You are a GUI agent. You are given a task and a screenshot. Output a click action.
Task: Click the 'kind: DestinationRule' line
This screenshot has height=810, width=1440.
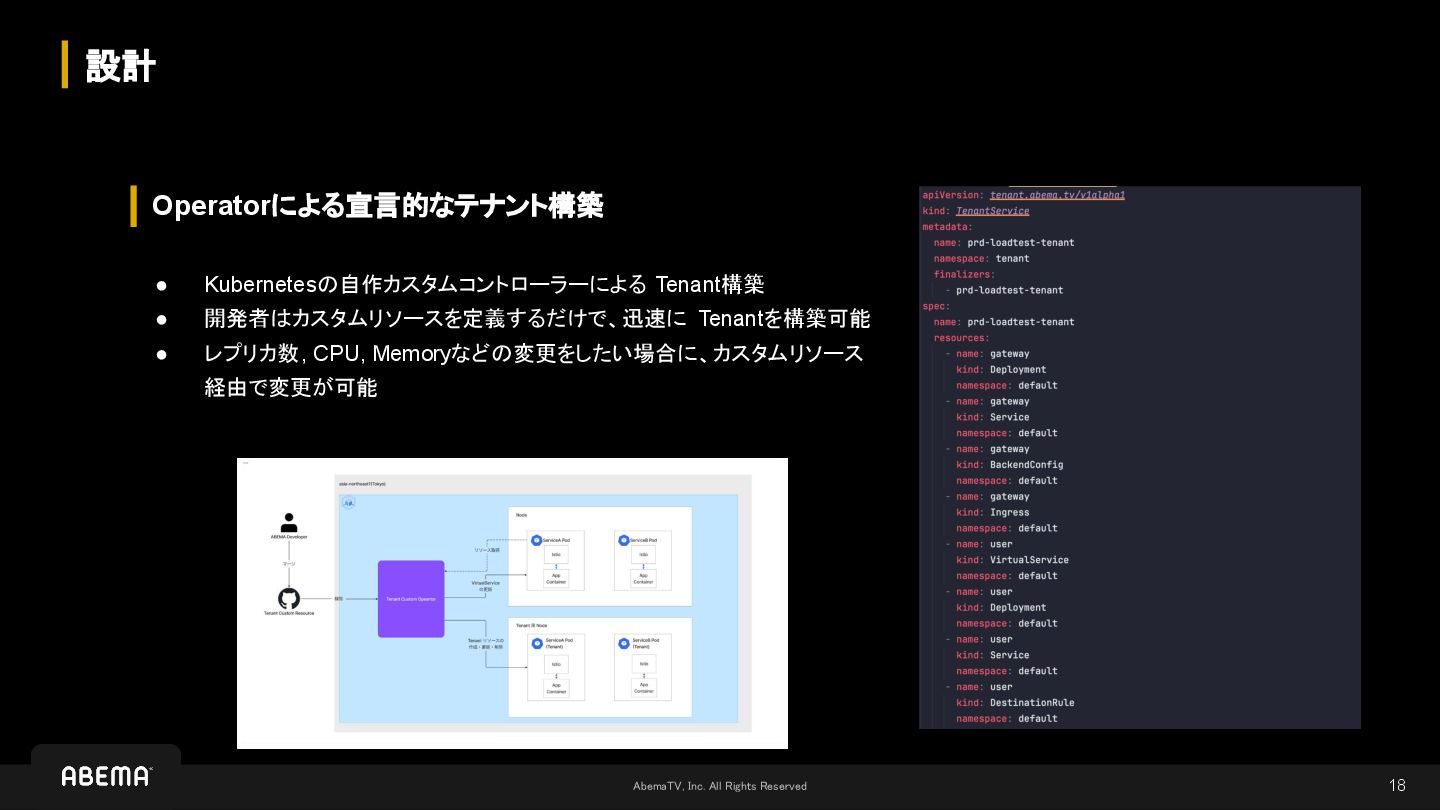(1016, 703)
